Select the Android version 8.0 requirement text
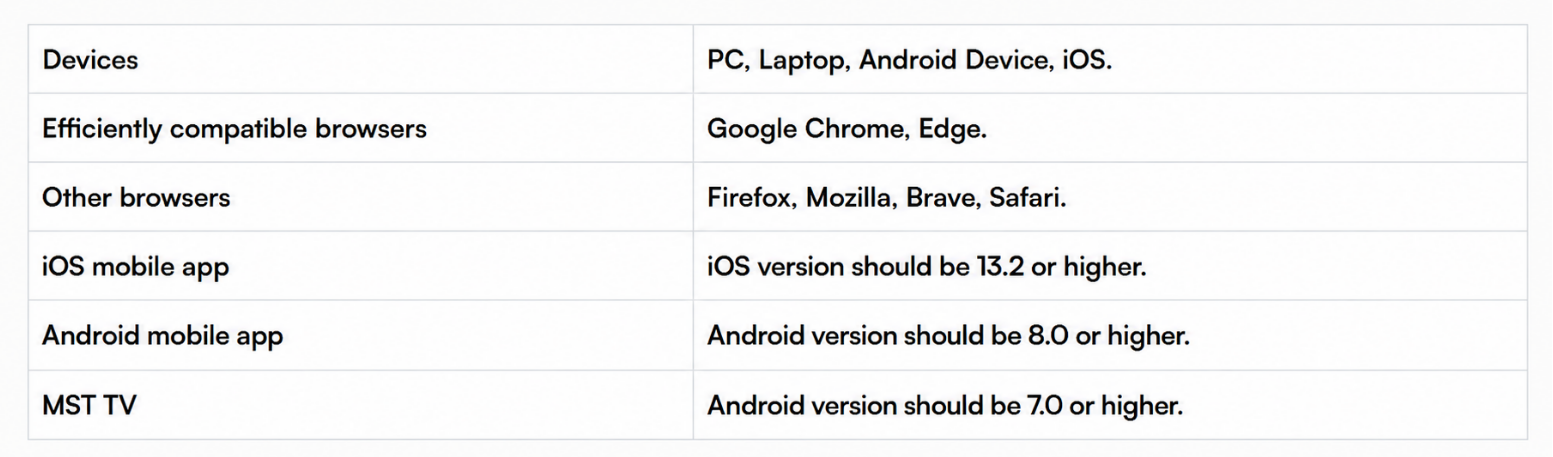The width and height of the screenshot is (1553, 457). pyautogui.click(x=948, y=336)
